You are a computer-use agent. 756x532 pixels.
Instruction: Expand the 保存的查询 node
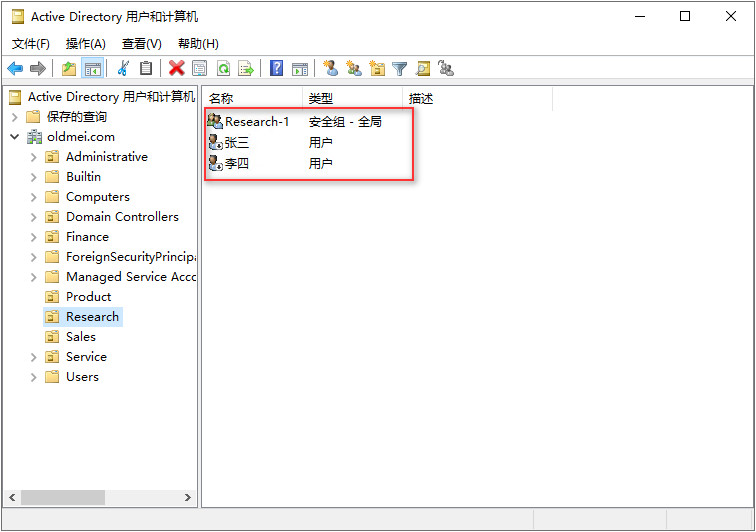coord(14,117)
